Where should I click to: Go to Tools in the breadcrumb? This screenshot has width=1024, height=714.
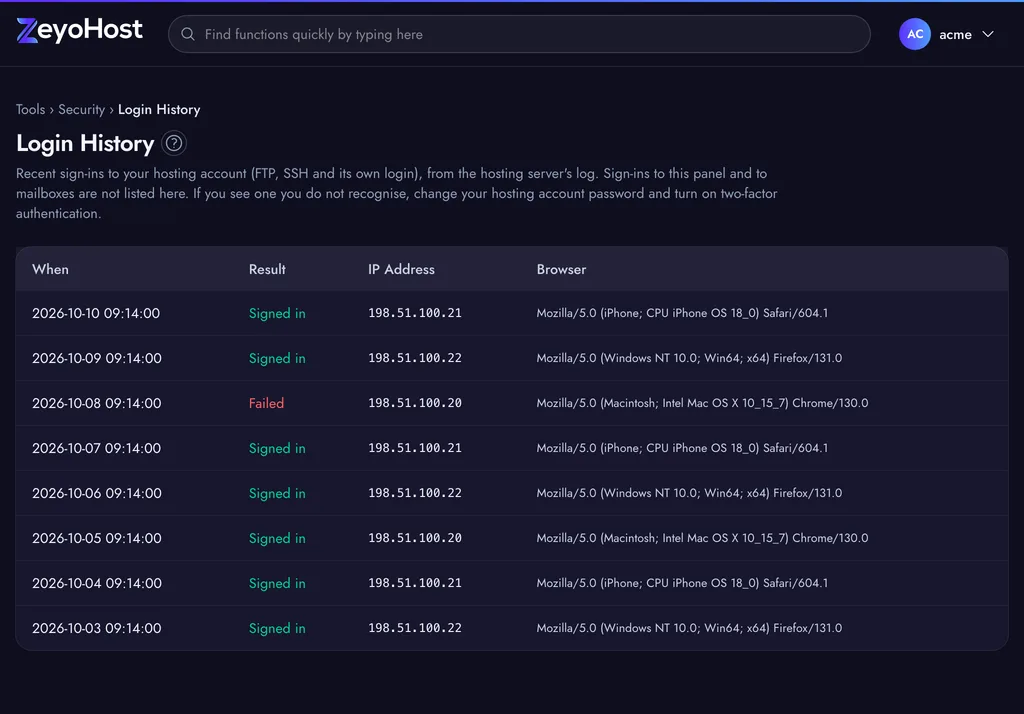point(31,109)
